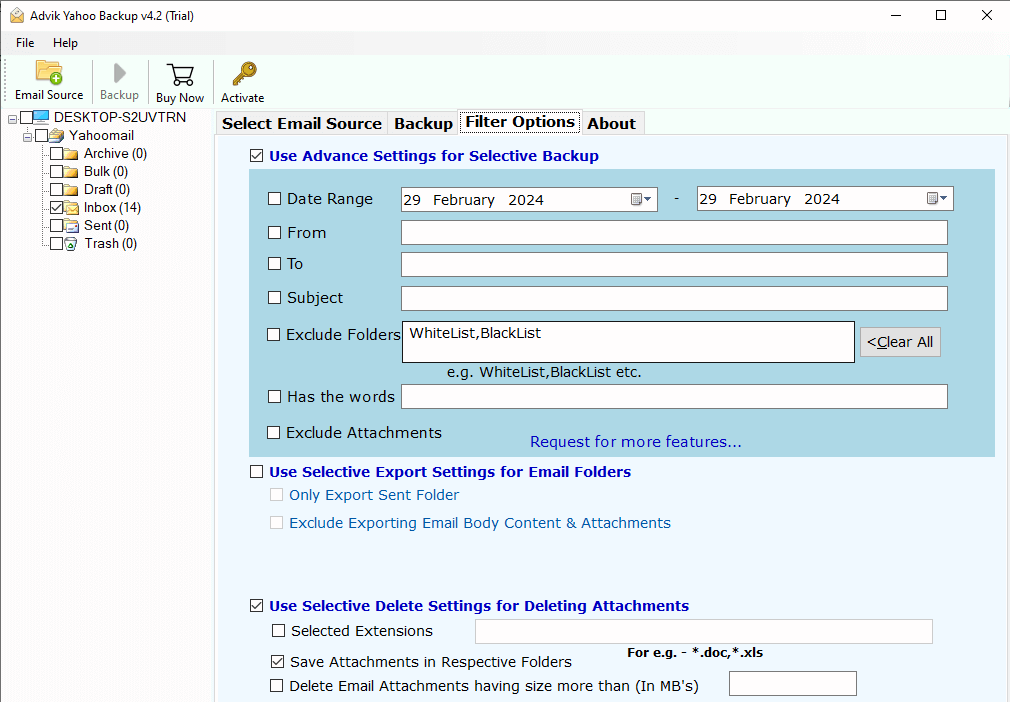The width and height of the screenshot is (1010, 702).
Task: Click the Backup play icon in toolbar
Action: pyautogui.click(x=119, y=73)
